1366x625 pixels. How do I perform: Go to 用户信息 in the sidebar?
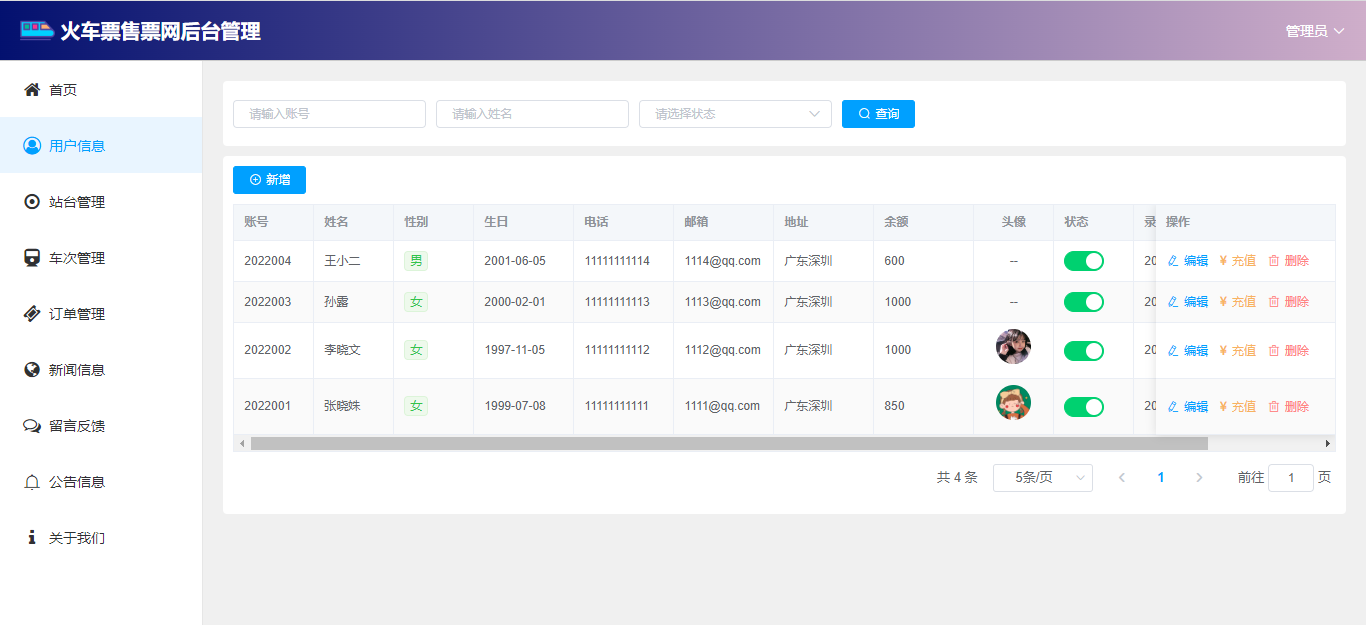(77, 146)
